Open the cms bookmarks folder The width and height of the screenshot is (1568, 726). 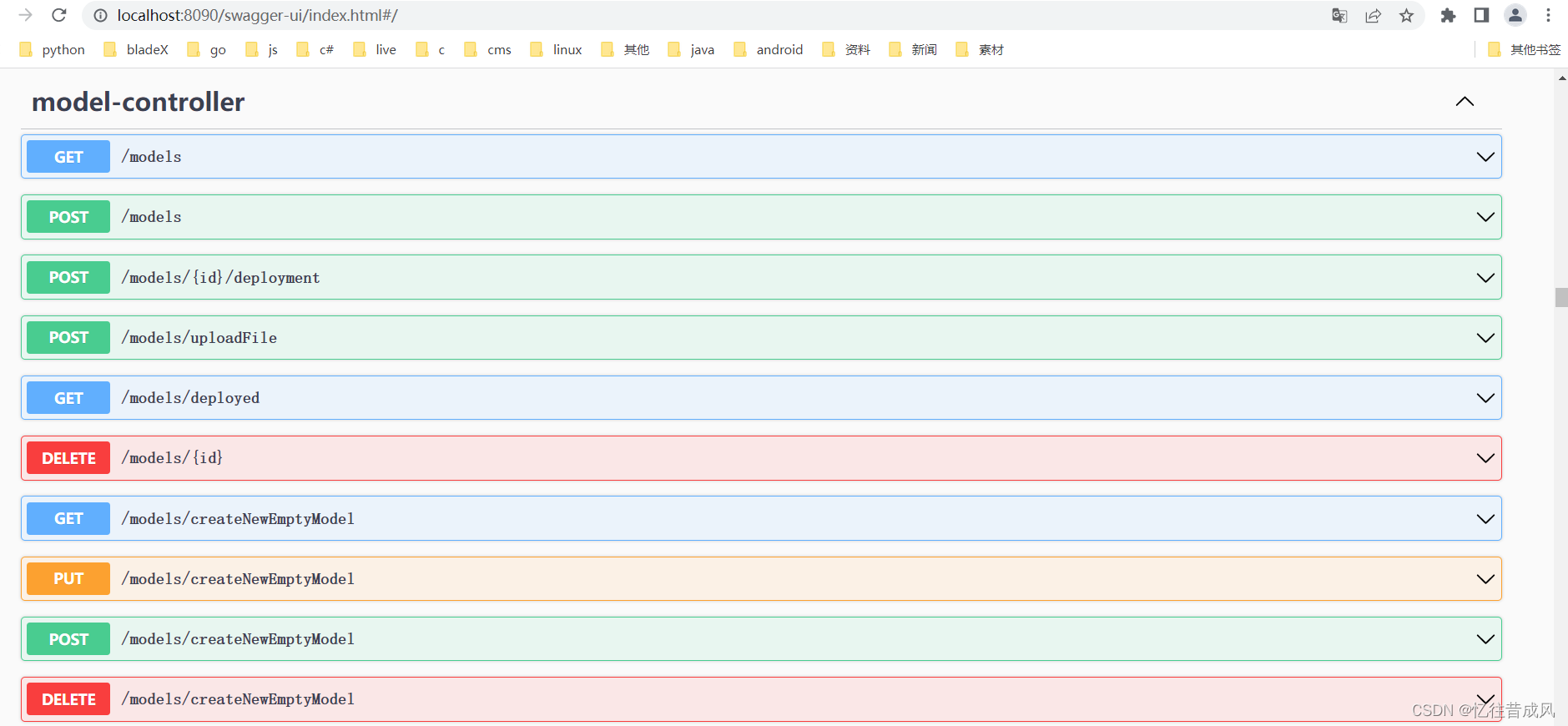click(488, 49)
